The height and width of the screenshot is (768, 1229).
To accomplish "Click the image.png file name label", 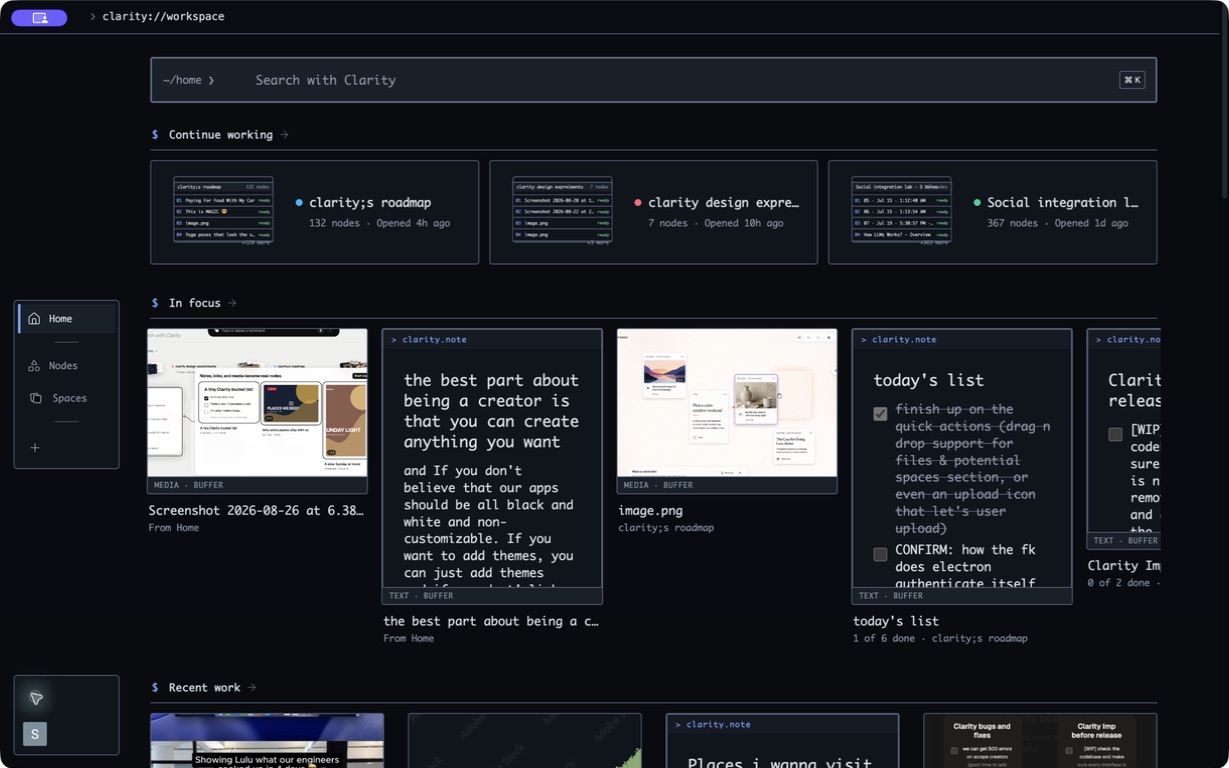I will click(650, 510).
